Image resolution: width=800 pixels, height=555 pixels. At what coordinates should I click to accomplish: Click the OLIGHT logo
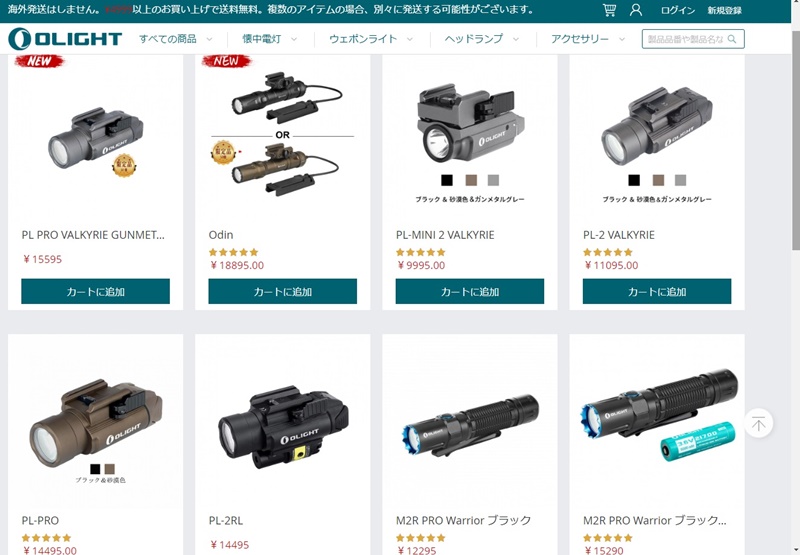65,39
